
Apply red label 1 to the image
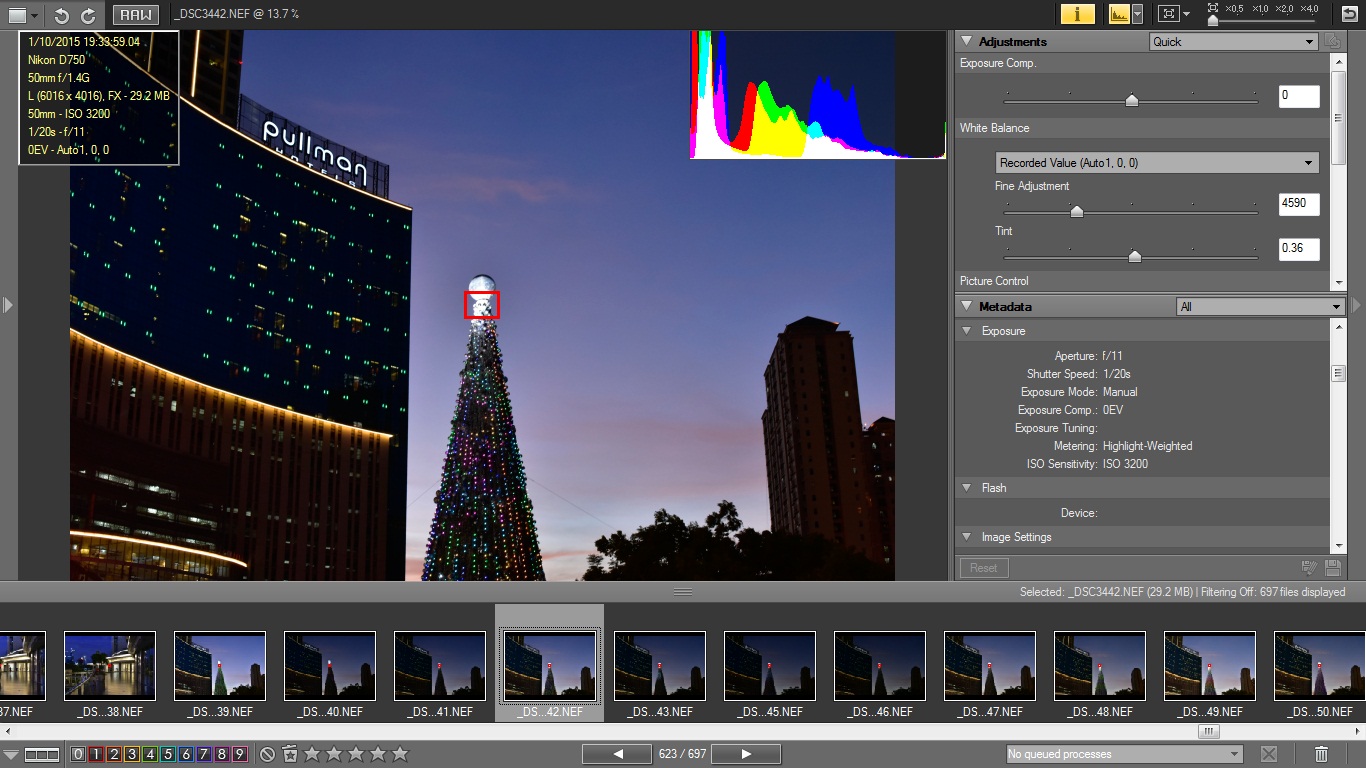[x=96, y=754]
